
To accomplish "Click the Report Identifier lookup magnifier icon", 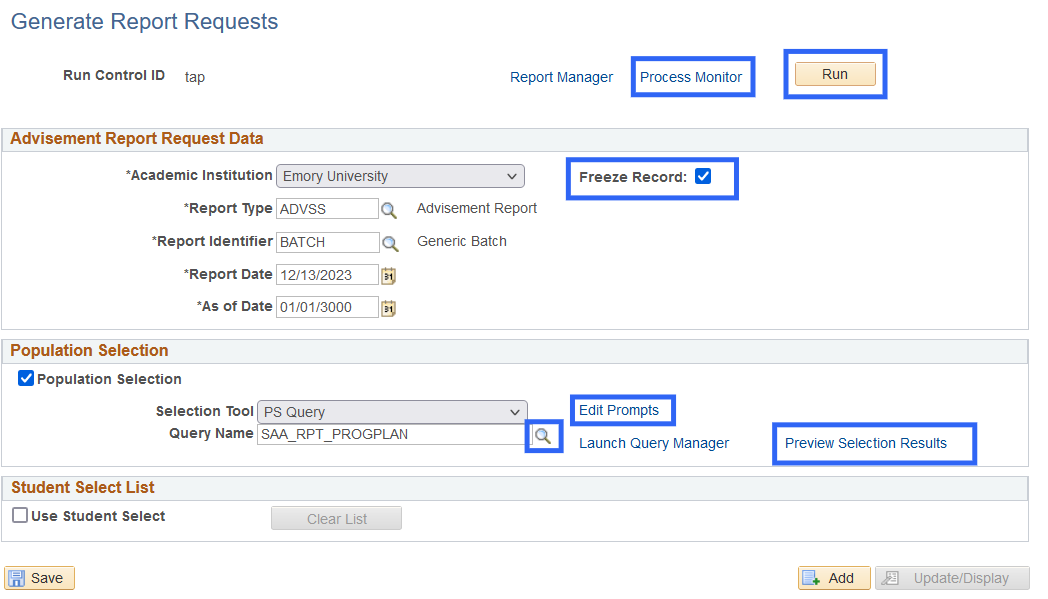I will point(390,243).
